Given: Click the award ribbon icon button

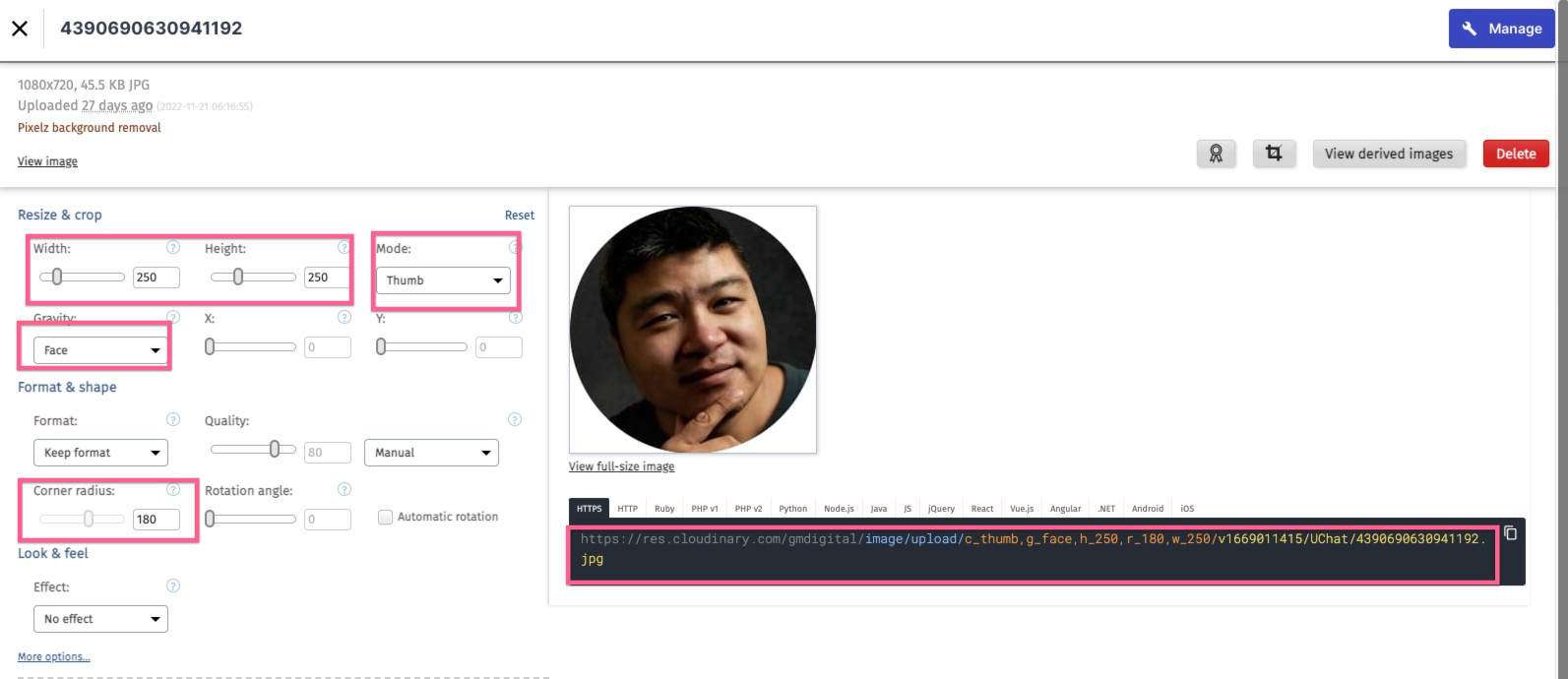Looking at the screenshot, I should (1217, 154).
